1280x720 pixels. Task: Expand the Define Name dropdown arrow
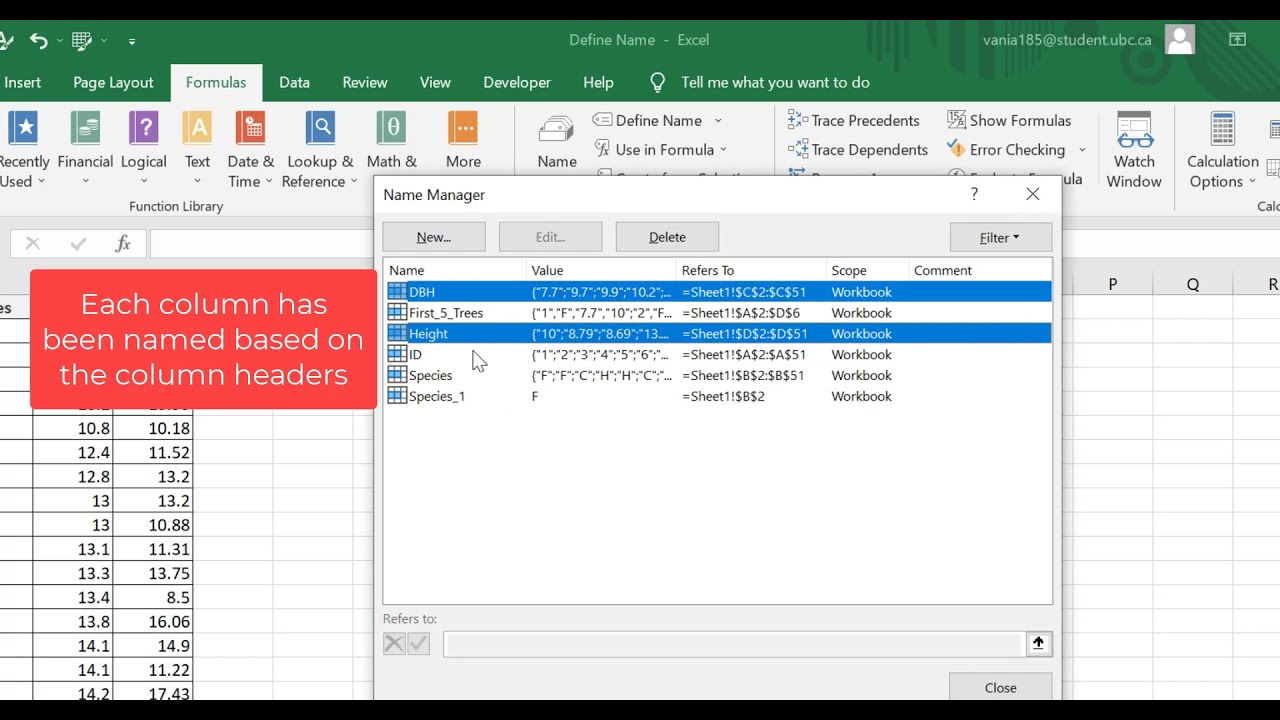point(718,121)
